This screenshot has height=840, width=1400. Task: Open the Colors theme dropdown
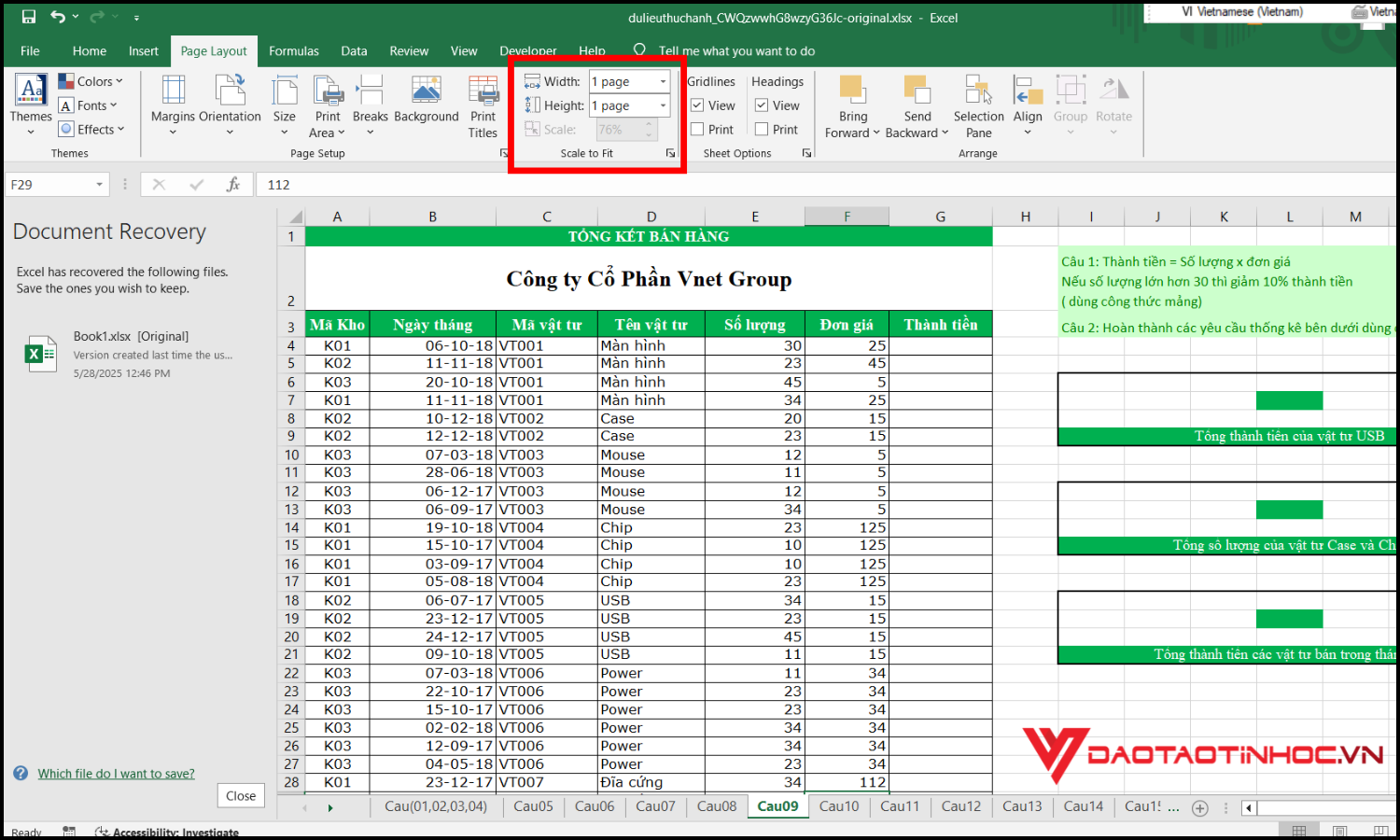pos(91,82)
